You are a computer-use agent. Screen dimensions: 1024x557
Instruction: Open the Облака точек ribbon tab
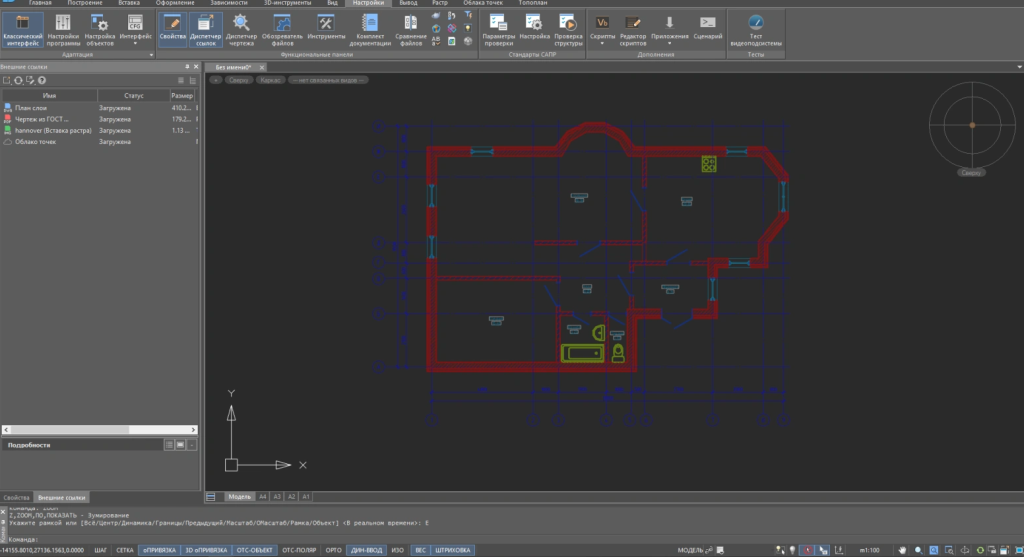pyautogui.click(x=482, y=4)
